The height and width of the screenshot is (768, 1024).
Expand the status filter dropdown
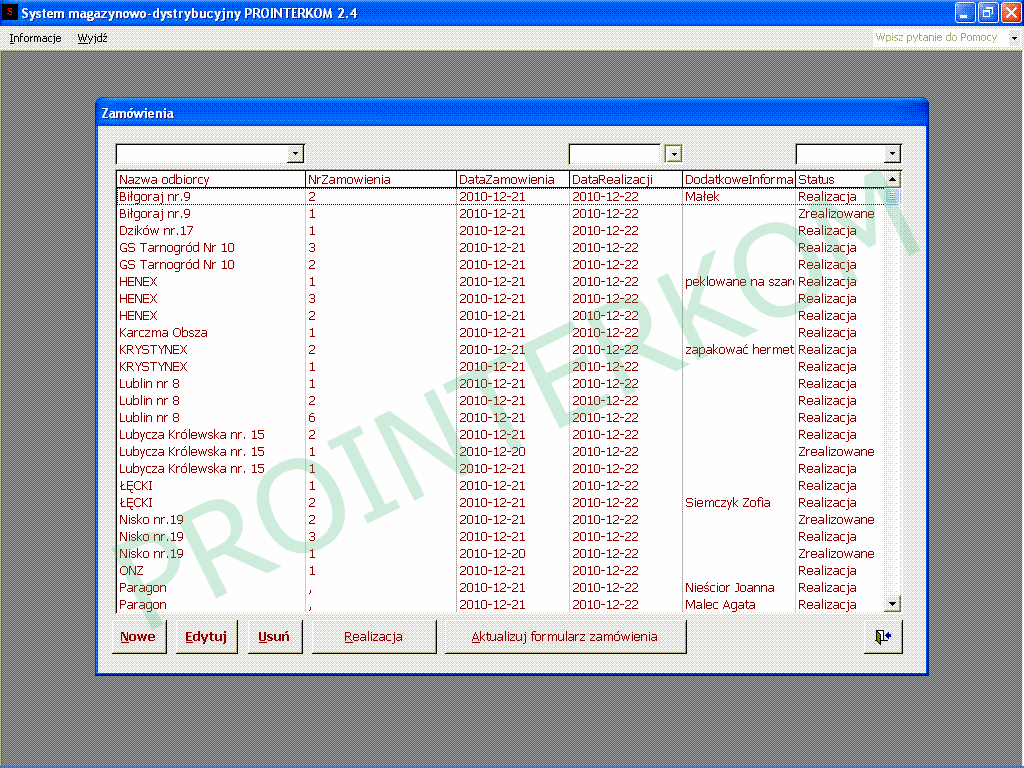(892, 154)
